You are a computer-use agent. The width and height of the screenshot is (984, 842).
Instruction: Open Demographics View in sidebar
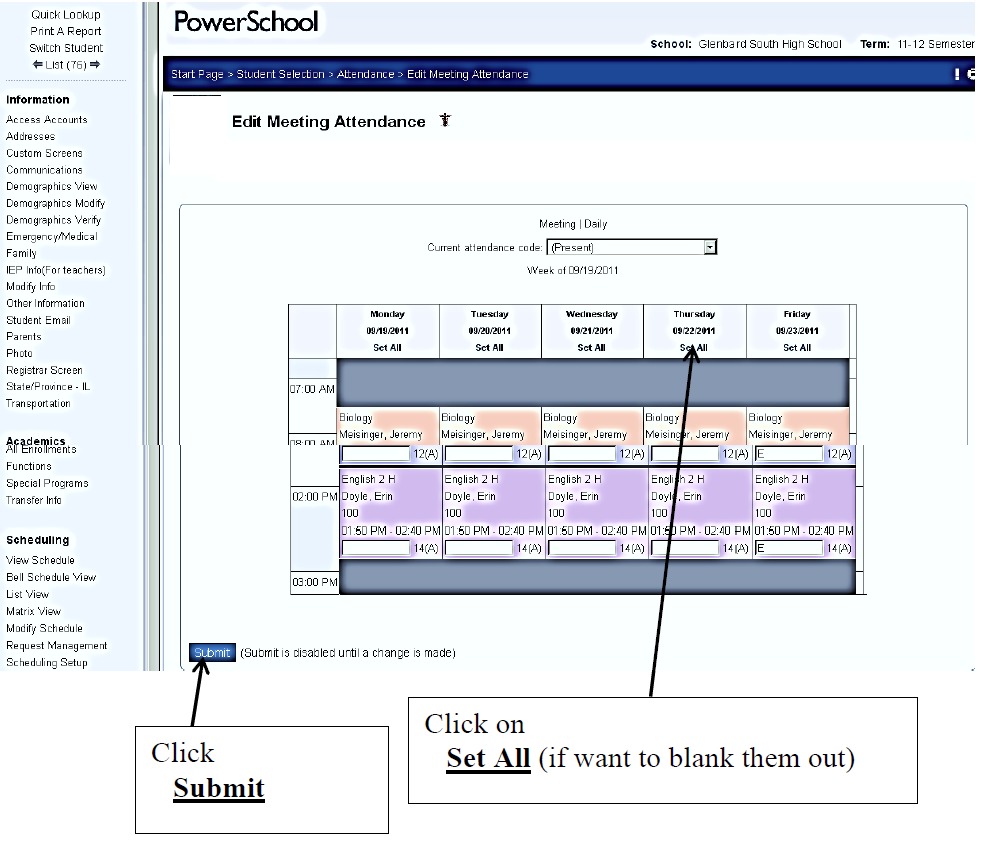(x=52, y=186)
